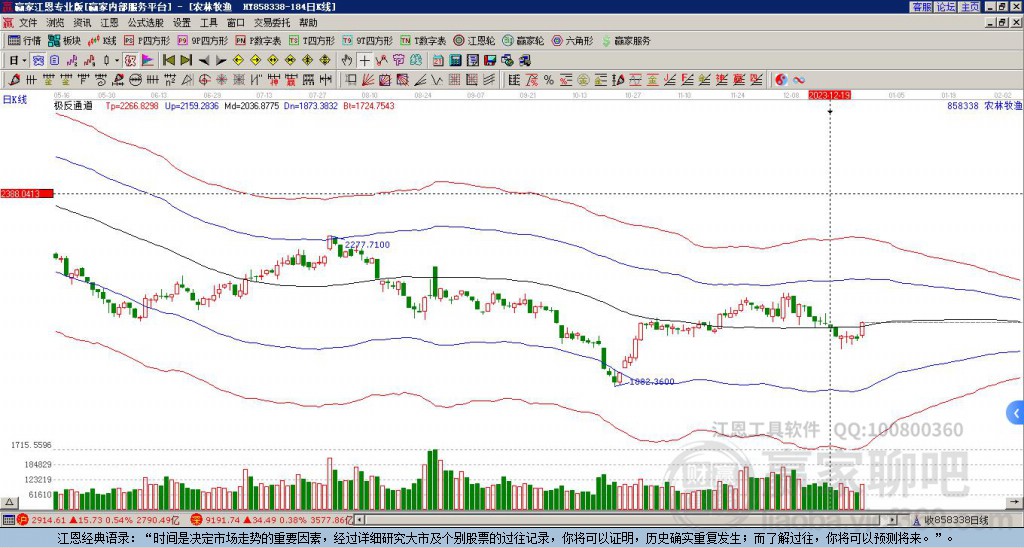Click the 858338 农林牧渔 stock label
1024x548 pixels.
(x=984, y=105)
